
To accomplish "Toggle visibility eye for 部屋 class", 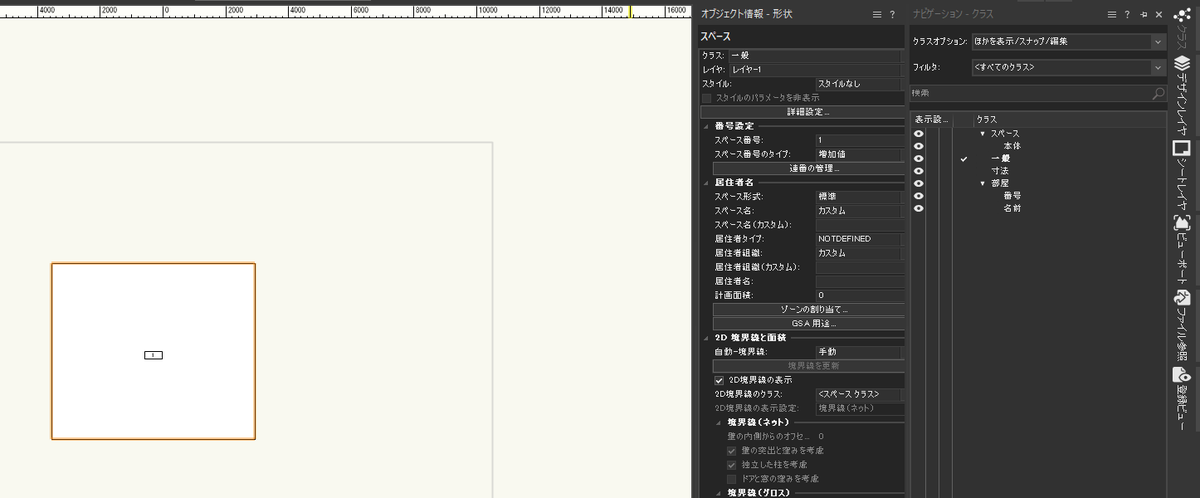I will pos(918,183).
